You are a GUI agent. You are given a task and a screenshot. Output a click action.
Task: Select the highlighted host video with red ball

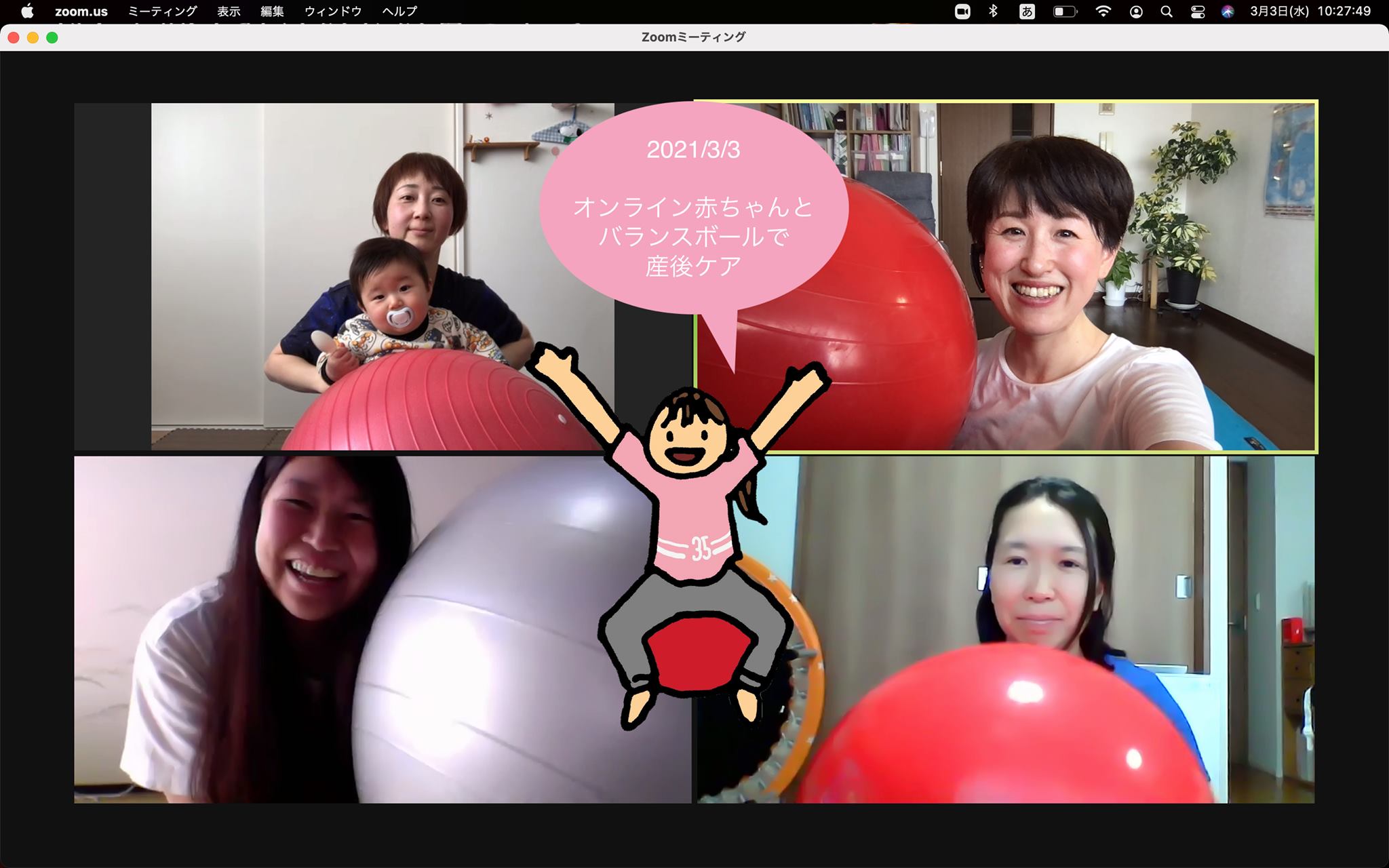pyautogui.click(x=1006, y=277)
